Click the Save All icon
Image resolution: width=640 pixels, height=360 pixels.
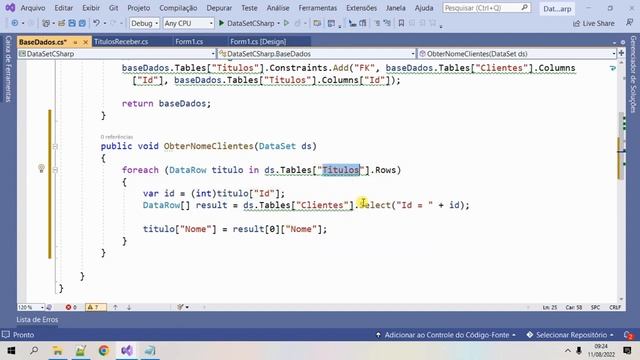[x=82, y=23]
